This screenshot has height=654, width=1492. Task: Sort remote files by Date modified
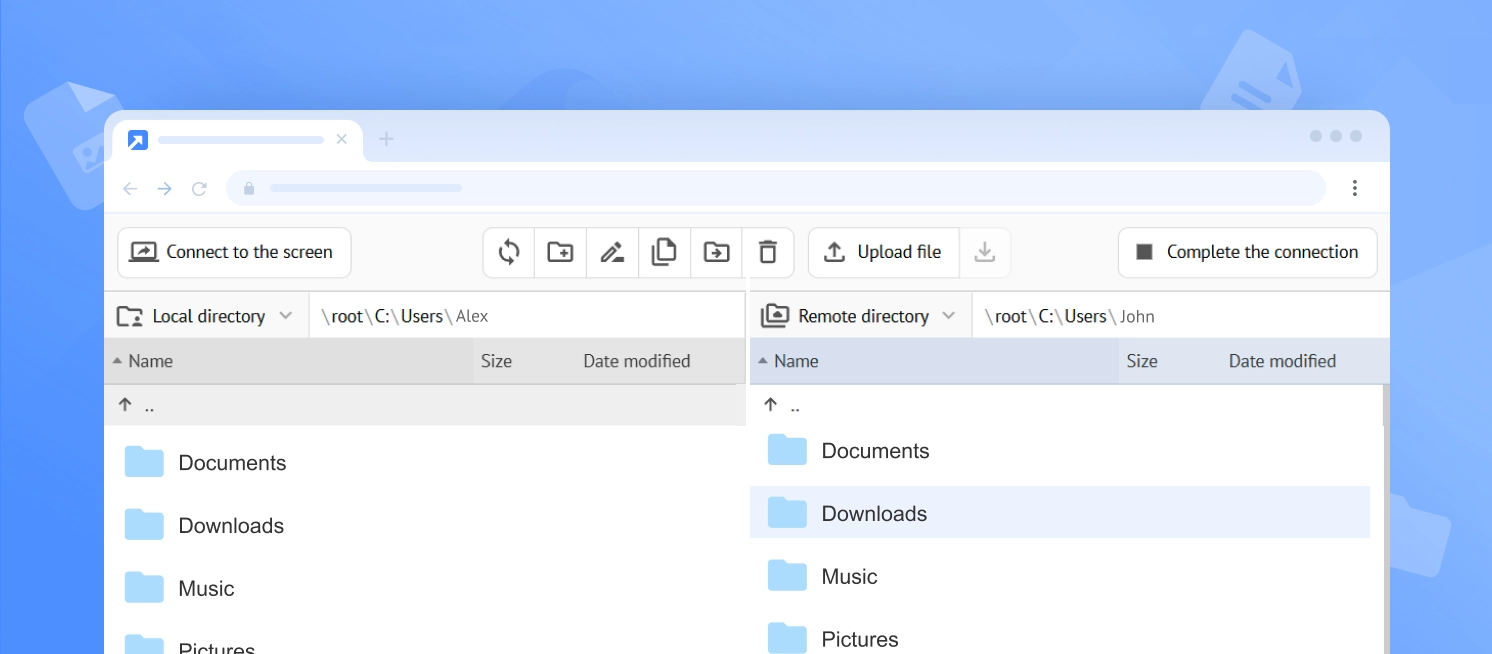[1282, 361]
